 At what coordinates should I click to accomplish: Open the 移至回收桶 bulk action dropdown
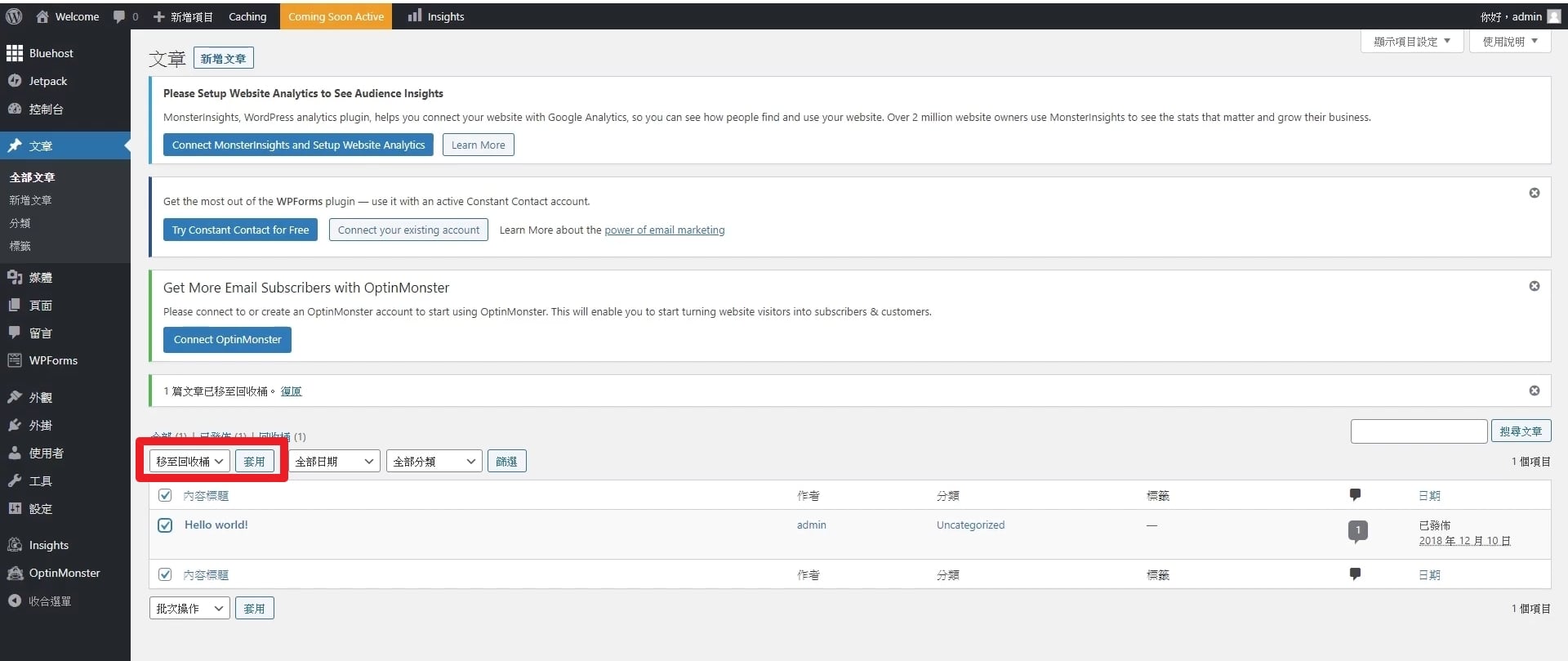(x=189, y=462)
